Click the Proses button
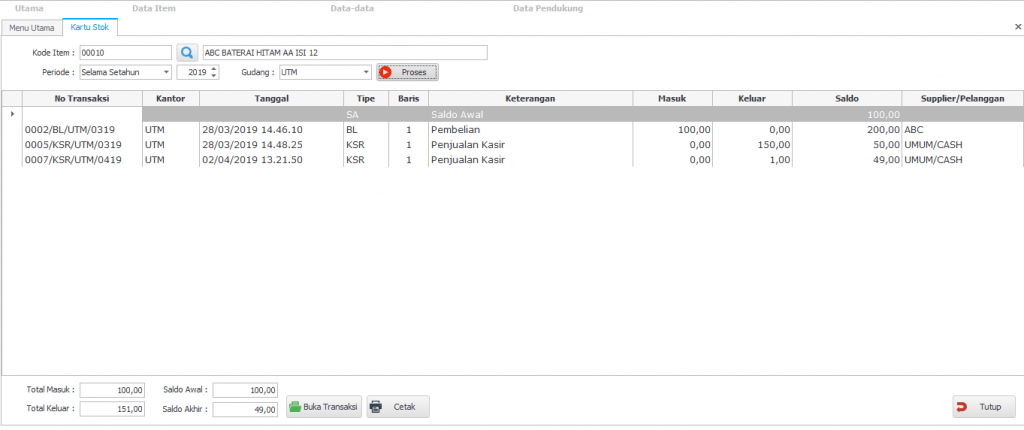 [x=407, y=73]
